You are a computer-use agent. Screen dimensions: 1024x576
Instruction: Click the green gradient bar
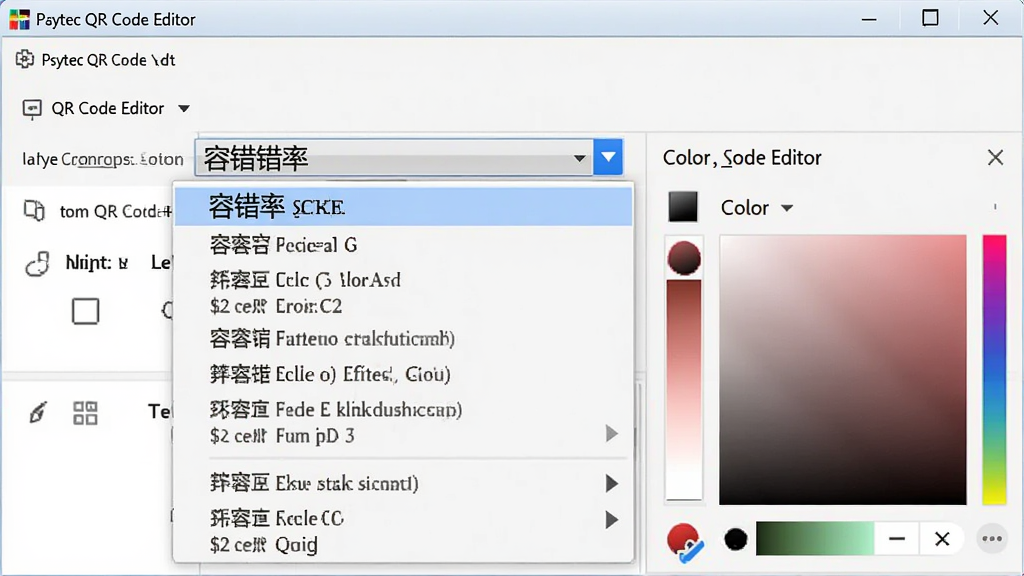(815, 539)
